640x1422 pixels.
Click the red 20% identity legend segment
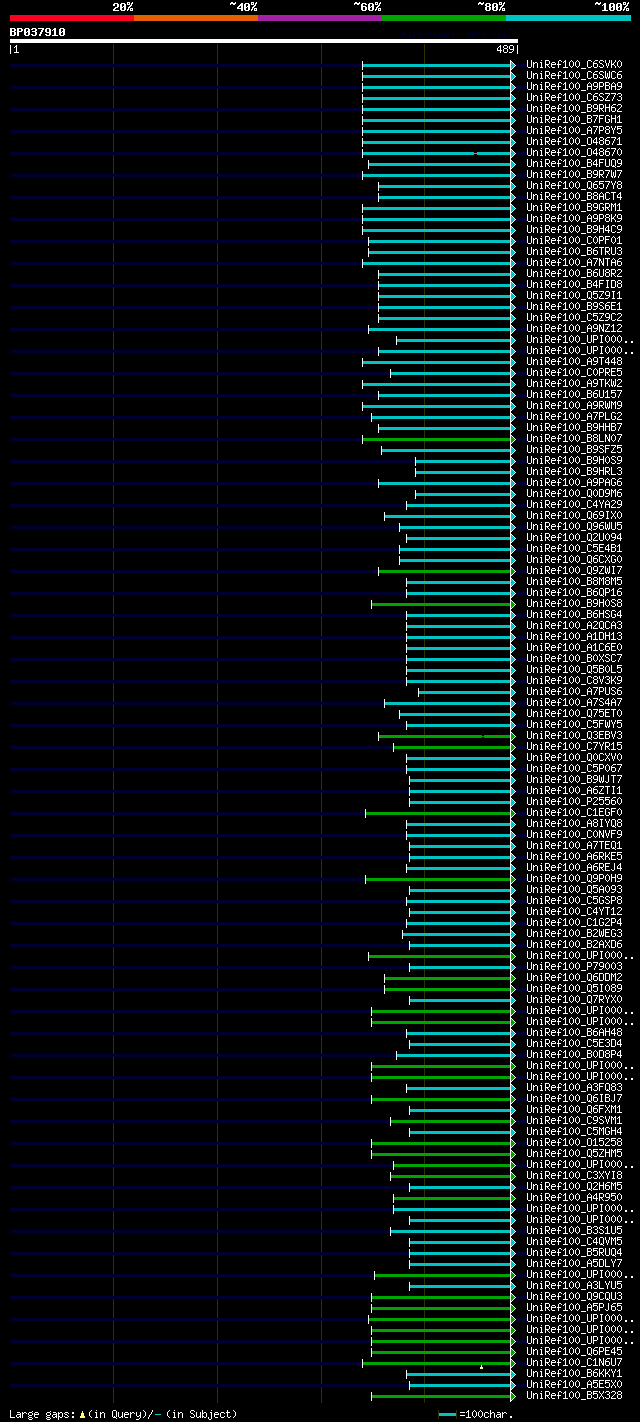(x=72, y=18)
